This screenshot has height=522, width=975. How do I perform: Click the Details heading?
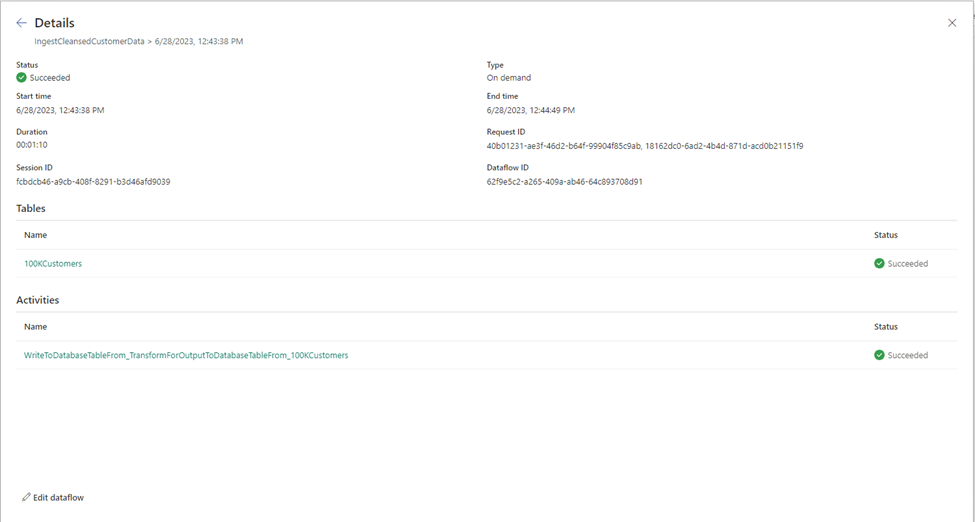55,23
